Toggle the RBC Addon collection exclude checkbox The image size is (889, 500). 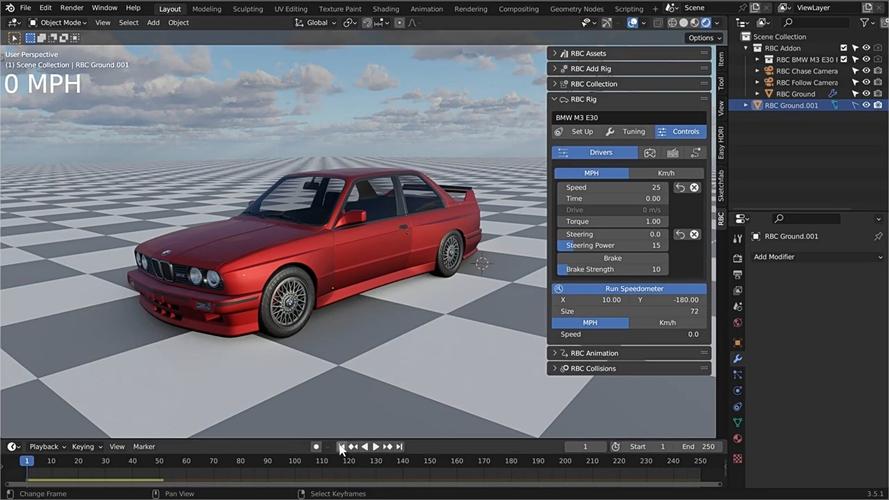[844, 48]
